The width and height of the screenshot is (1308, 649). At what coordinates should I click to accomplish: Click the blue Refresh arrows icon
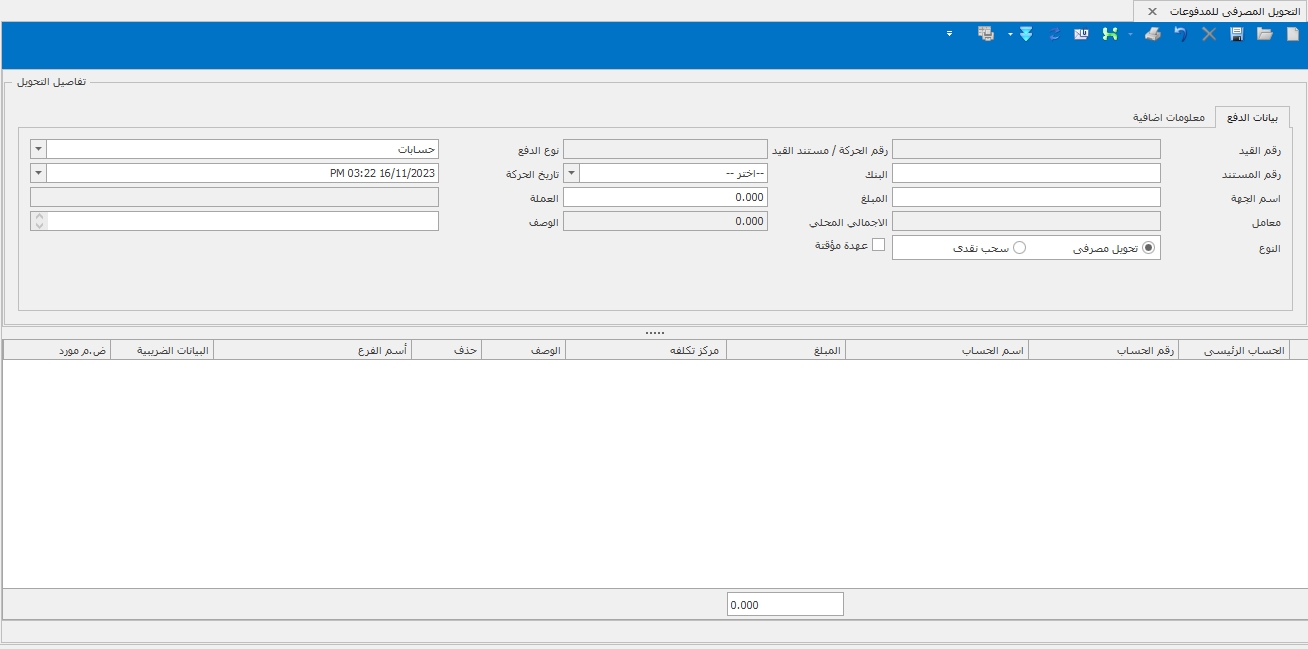click(x=1054, y=34)
